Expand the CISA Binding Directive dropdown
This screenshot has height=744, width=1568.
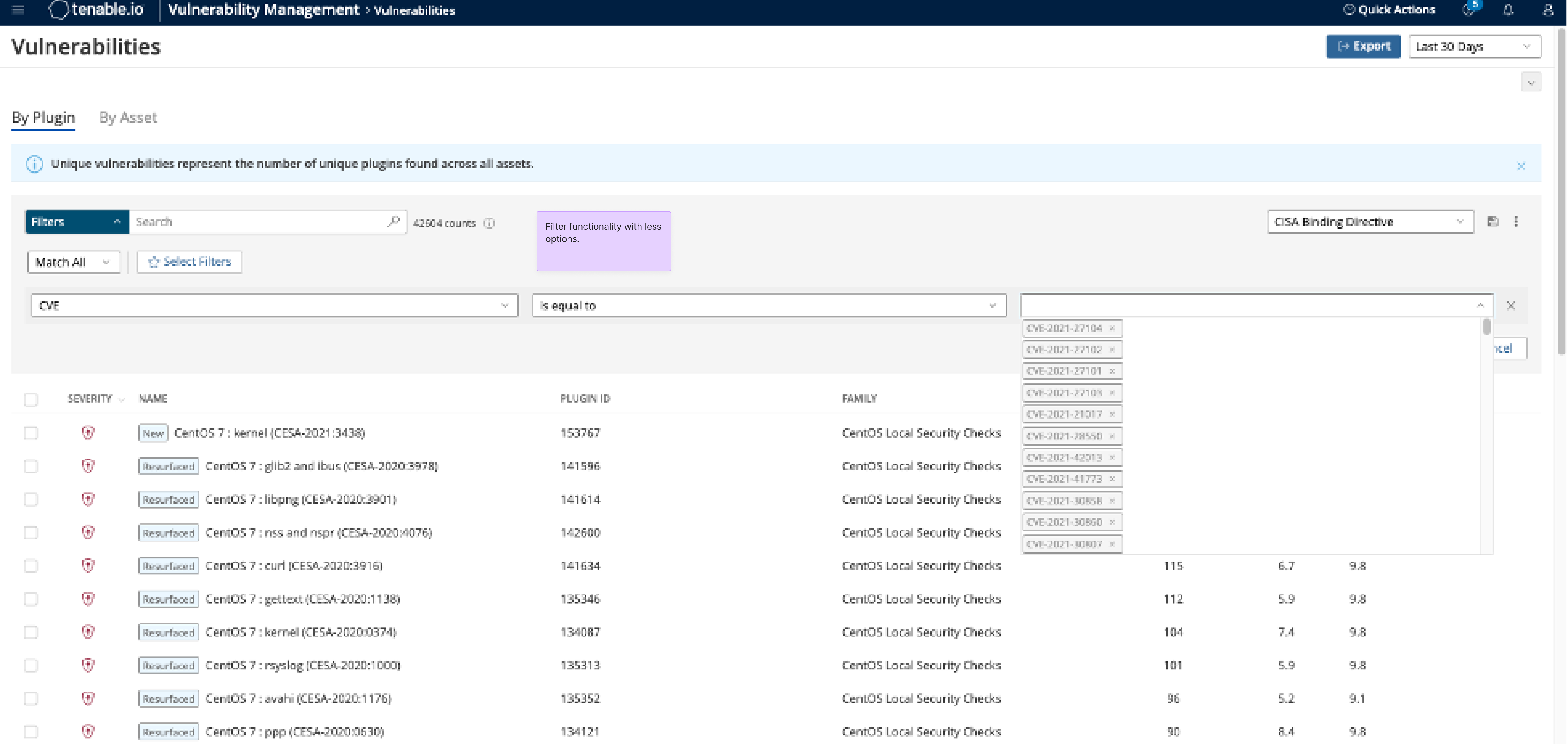coord(1370,222)
